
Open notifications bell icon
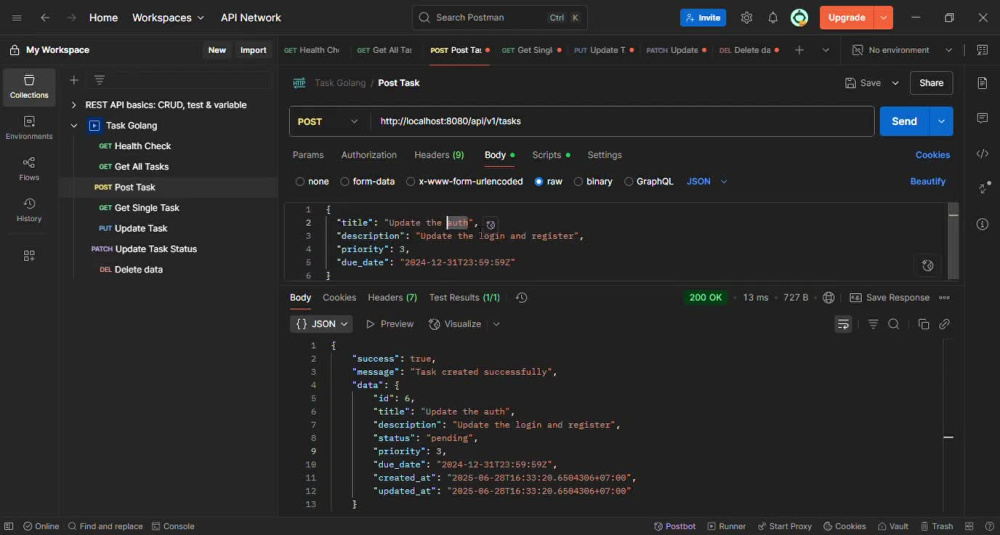coord(773,18)
